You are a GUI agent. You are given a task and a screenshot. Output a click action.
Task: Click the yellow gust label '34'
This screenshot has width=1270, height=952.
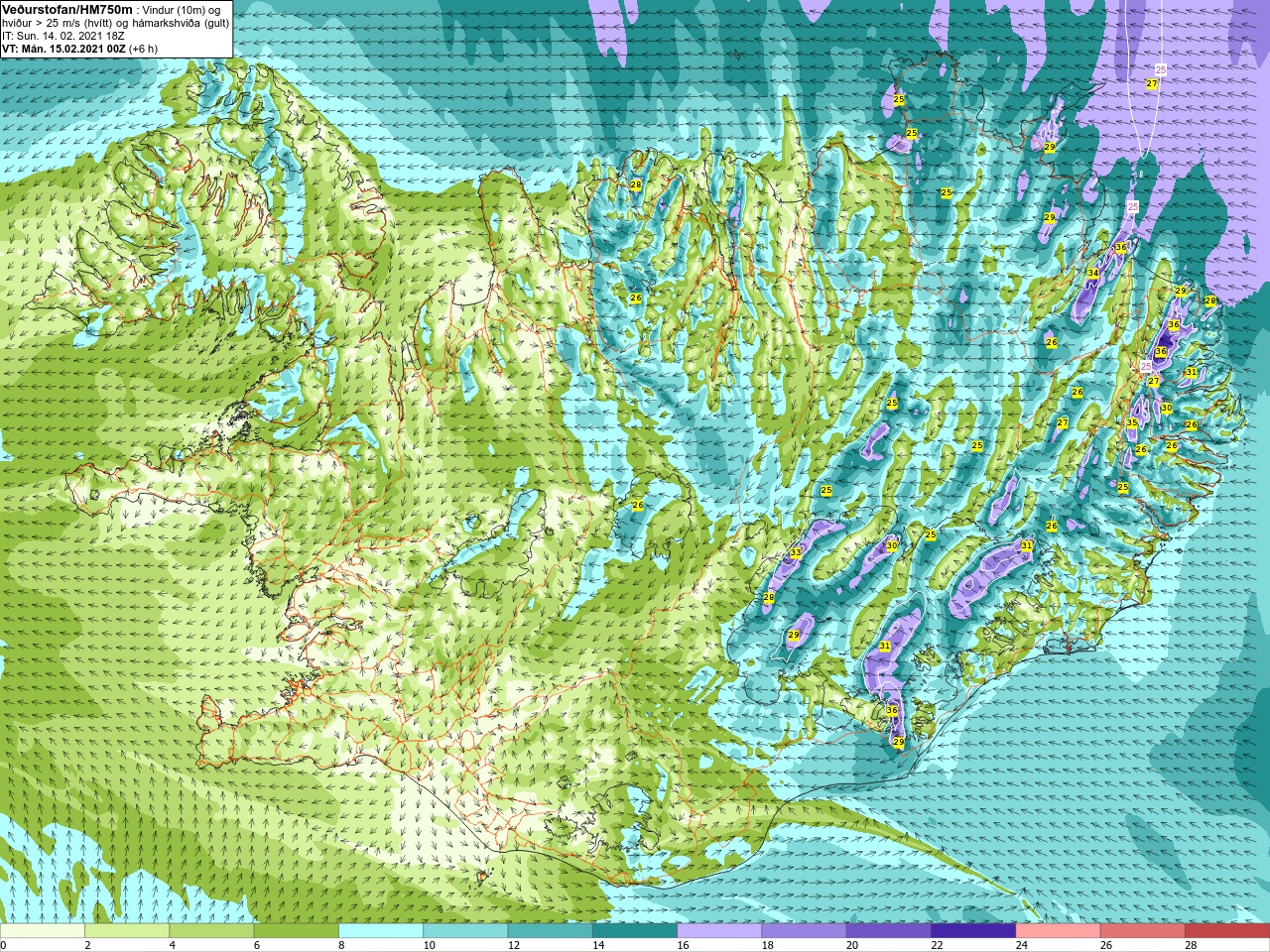coord(1092,273)
